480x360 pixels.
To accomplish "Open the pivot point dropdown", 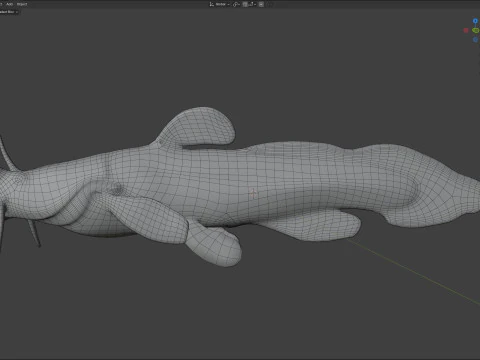I will (236, 4).
